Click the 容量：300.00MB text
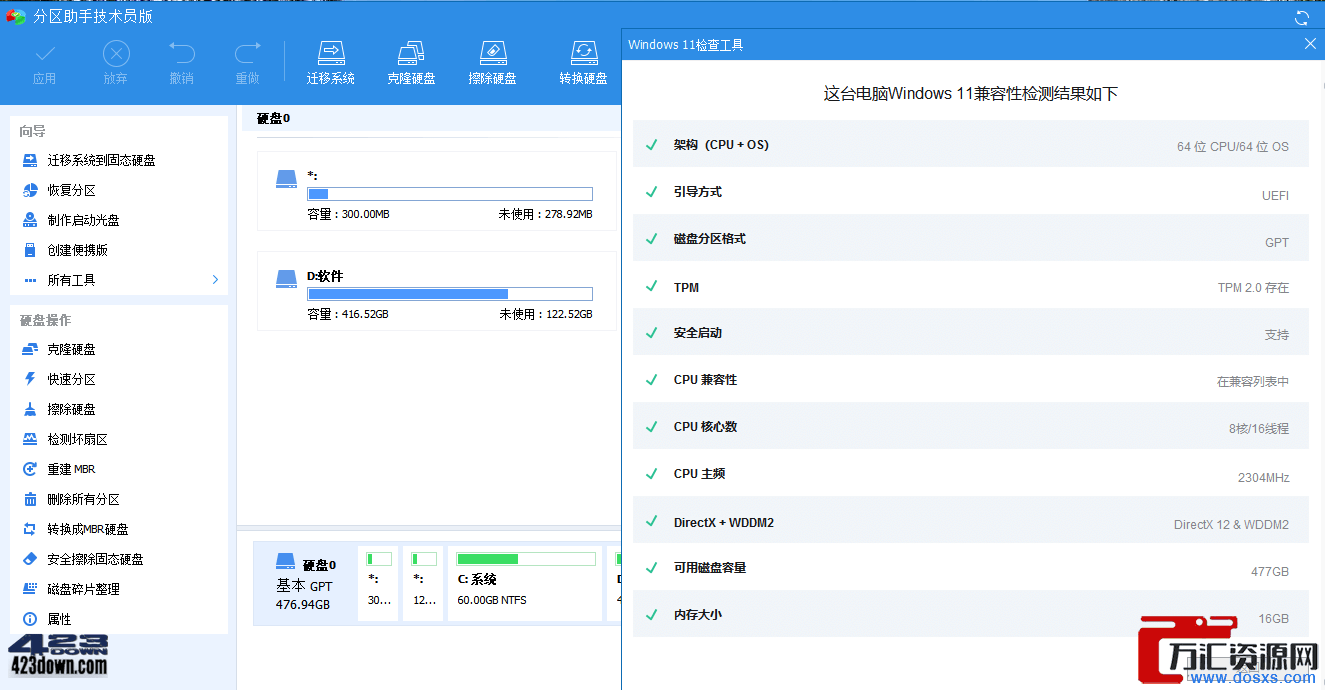 pyautogui.click(x=348, y=214)
